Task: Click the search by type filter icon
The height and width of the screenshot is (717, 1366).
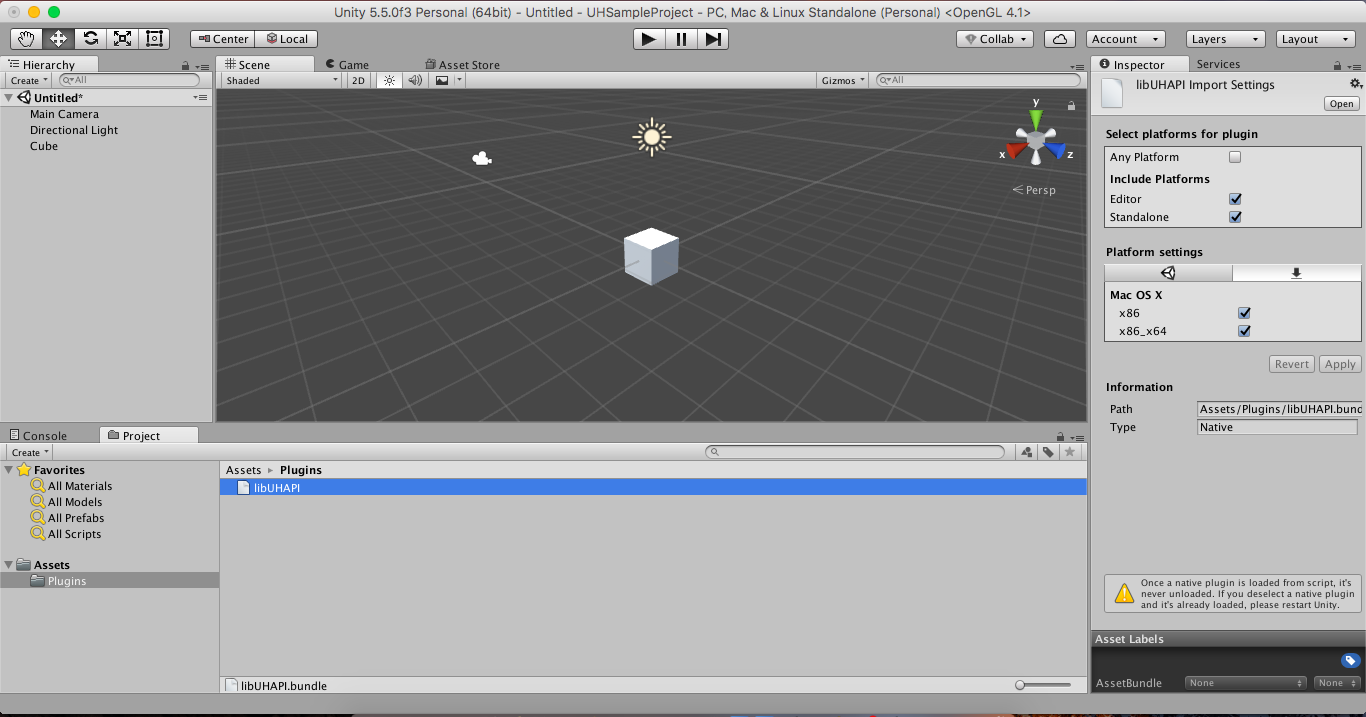Action: tap(1027, 452)
